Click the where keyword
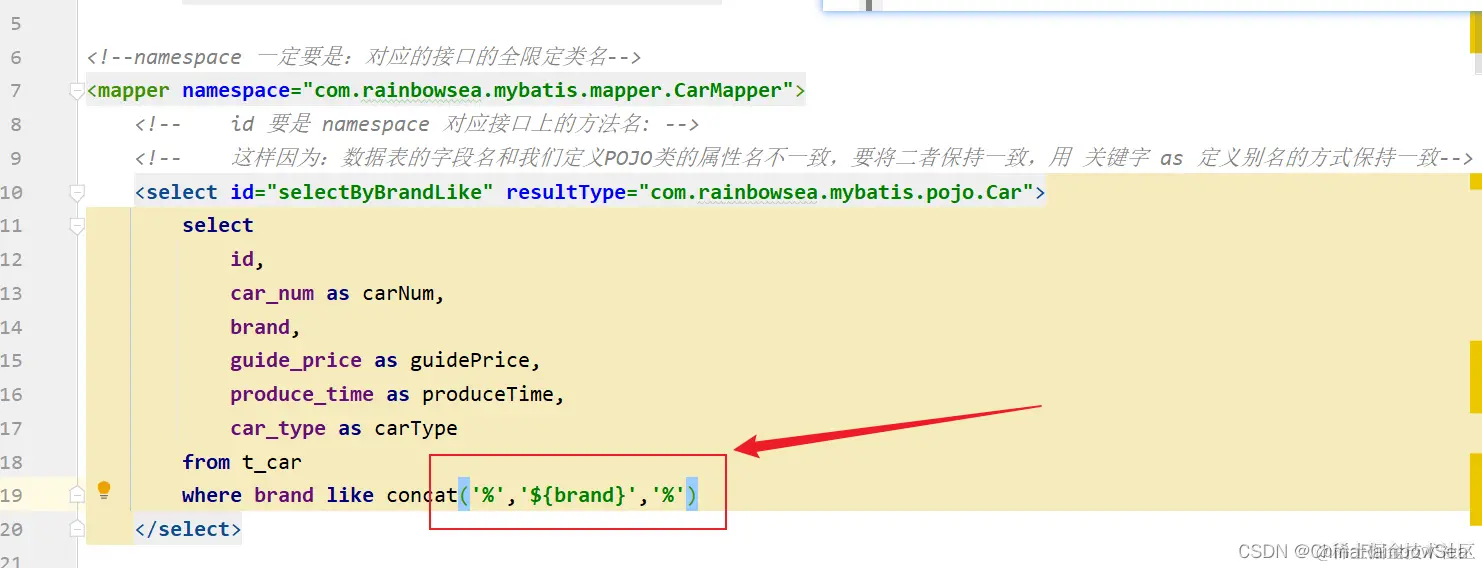The width and height of the screenshot is (1482, 568). tap(212, 496)
